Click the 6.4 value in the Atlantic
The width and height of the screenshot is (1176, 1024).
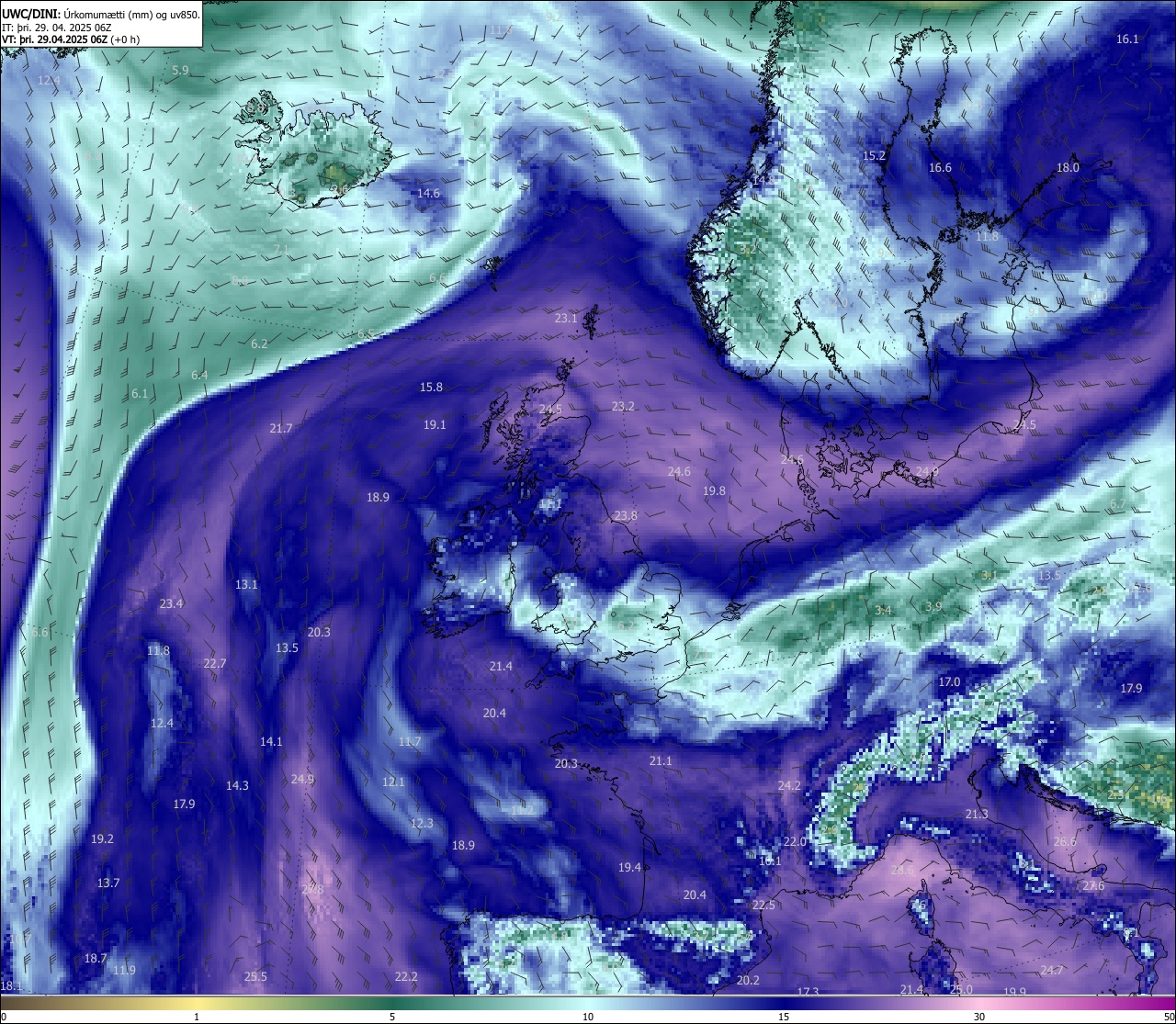pyautogui.click(x=199, y=376)
